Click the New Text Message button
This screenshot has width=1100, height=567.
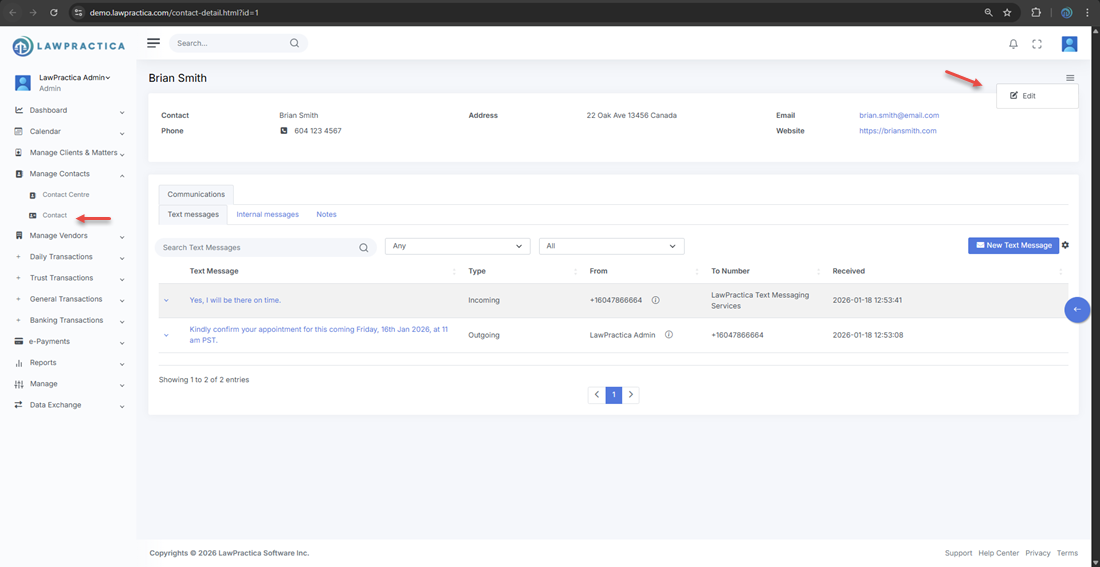tap(1013, 245)
